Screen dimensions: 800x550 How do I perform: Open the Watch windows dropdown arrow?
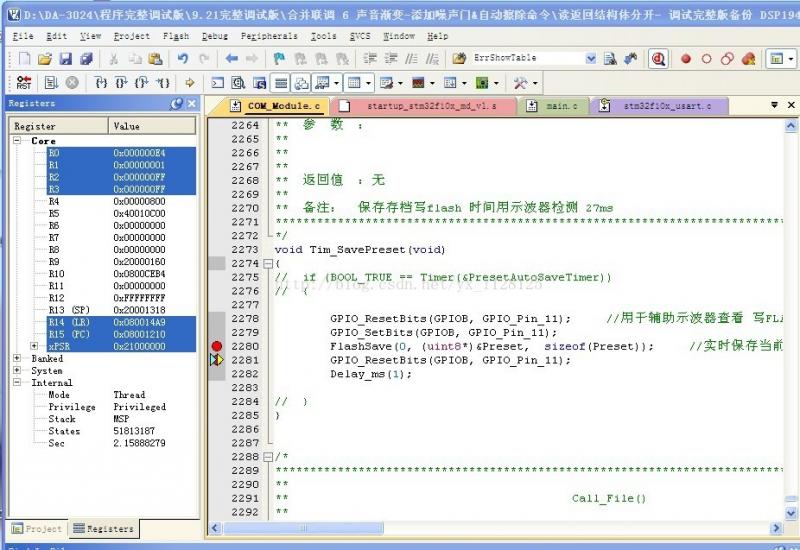tap(336, 83)
